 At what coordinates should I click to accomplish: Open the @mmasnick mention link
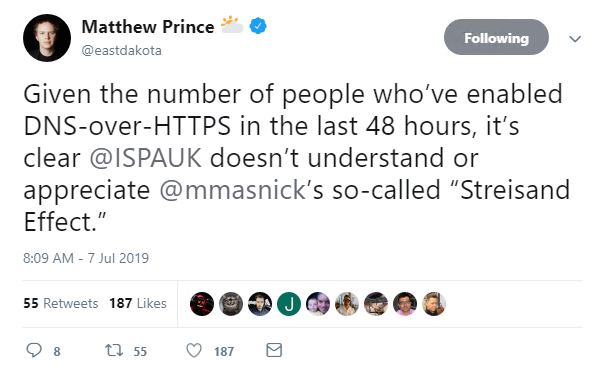(x=232, y=190)
